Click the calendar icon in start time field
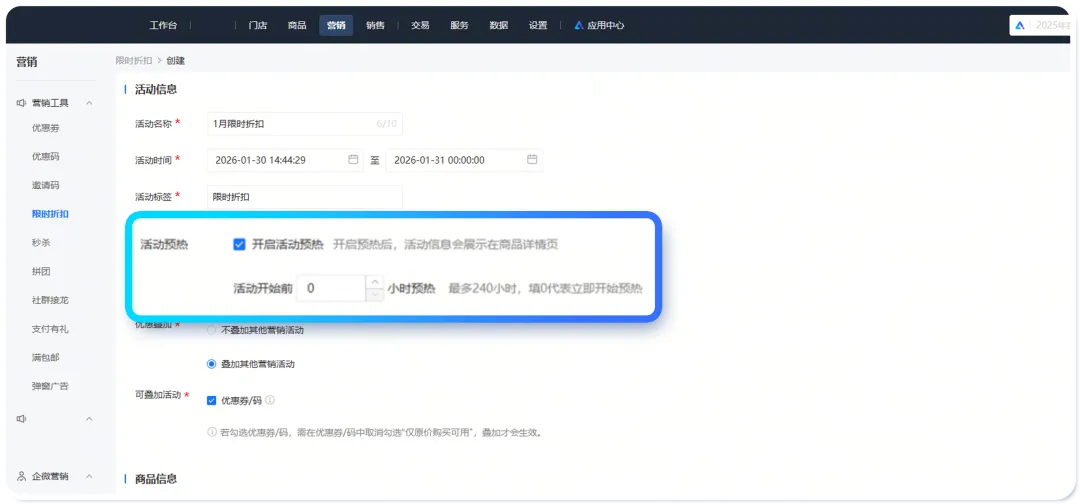Viewport: 1080px width, 504px height. point(353,160)
